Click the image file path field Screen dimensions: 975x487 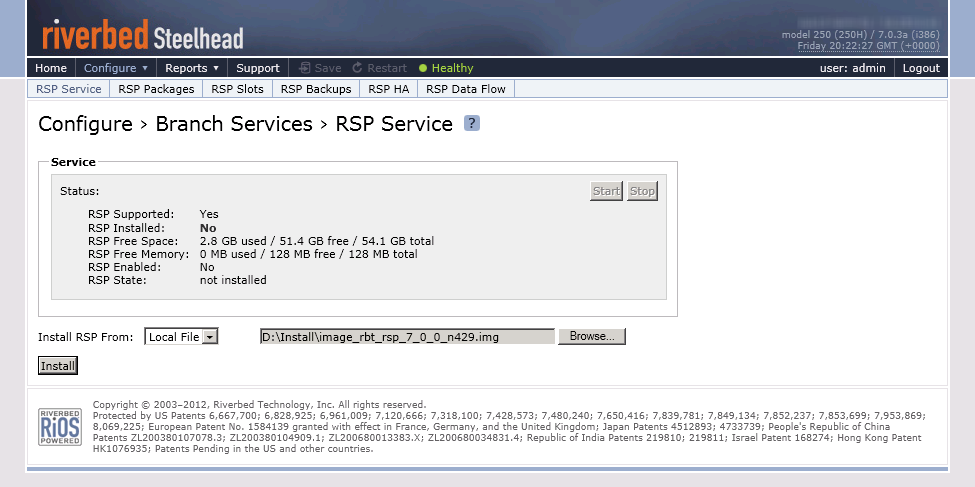tap(407, 336)
